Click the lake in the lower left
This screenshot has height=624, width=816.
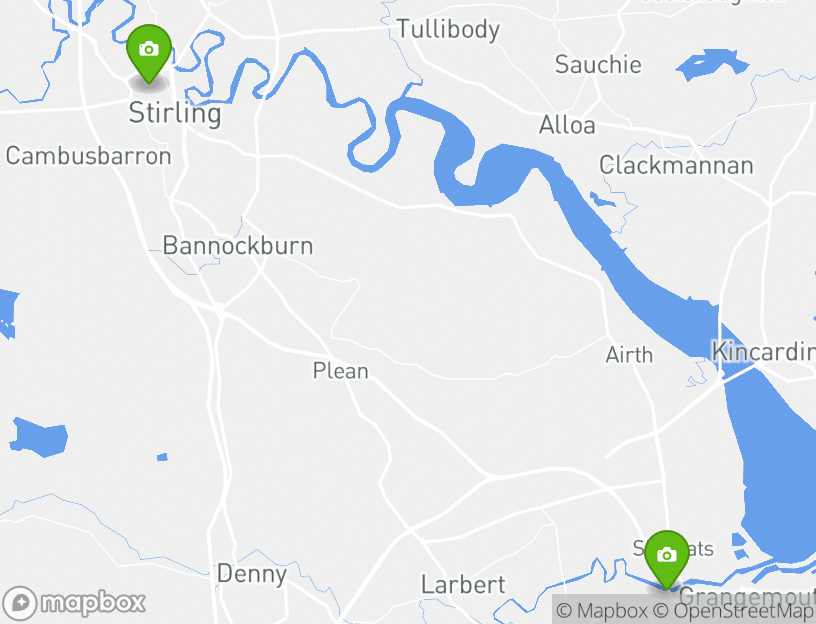[x=38, y=437]
